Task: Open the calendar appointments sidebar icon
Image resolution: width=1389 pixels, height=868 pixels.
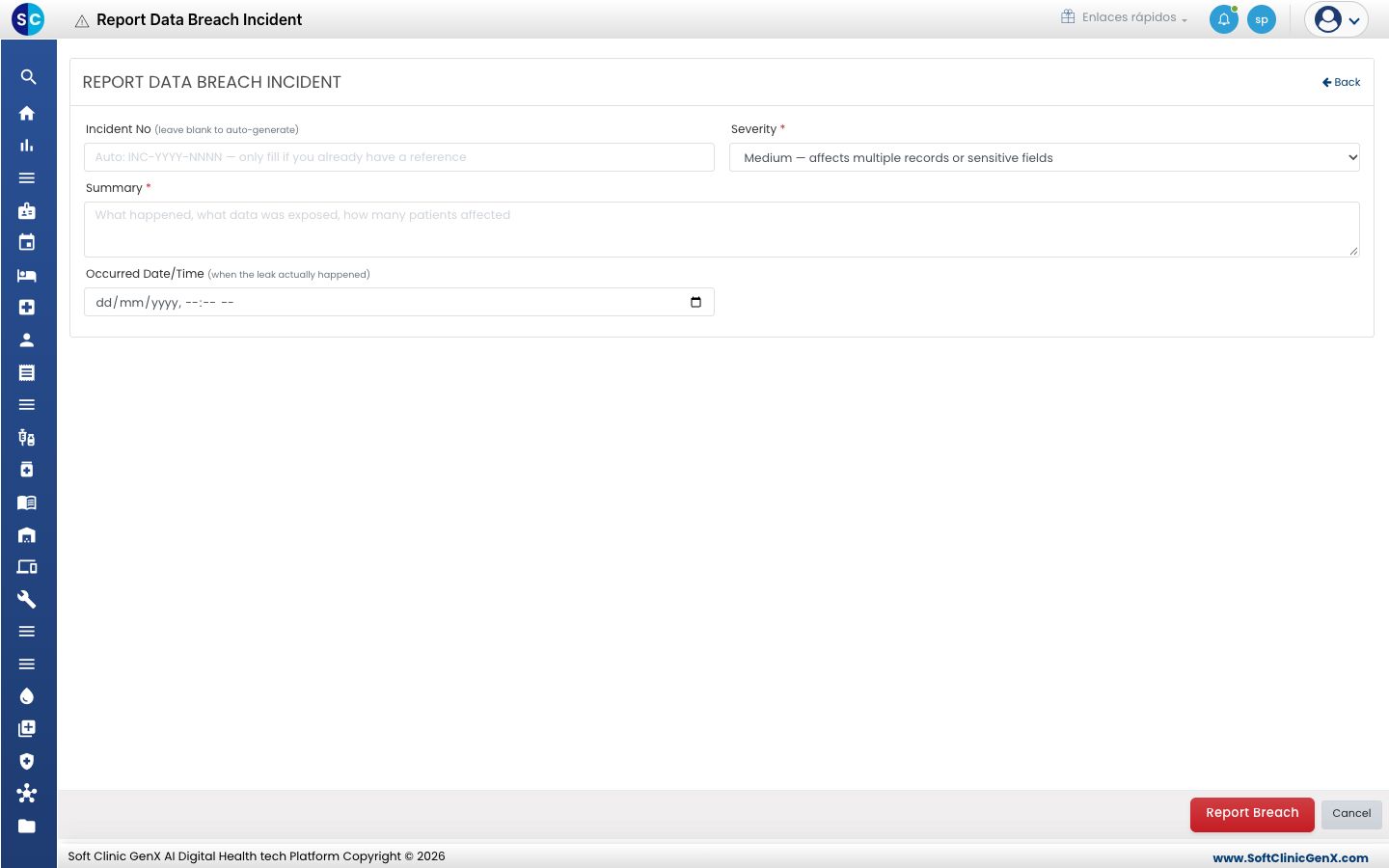Action: 27,243
